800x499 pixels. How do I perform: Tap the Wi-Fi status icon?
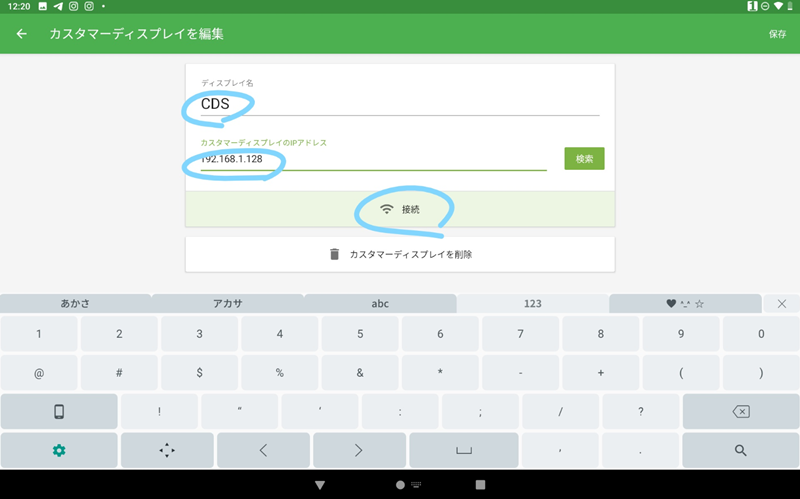[x=778, y=6]
